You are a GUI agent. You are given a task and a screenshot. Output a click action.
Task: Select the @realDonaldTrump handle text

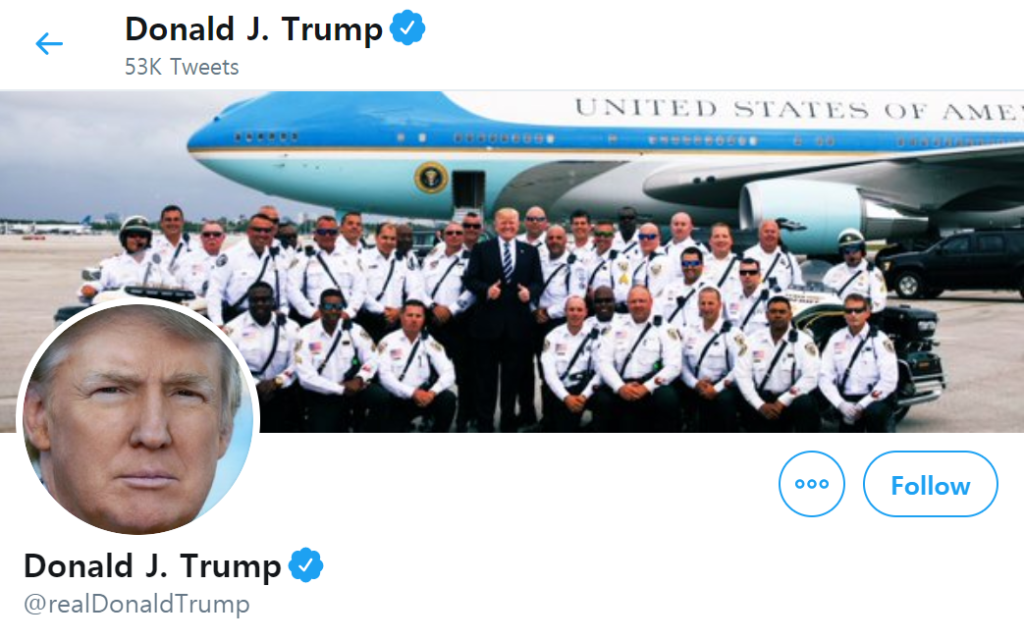click(x=136, y=603)
